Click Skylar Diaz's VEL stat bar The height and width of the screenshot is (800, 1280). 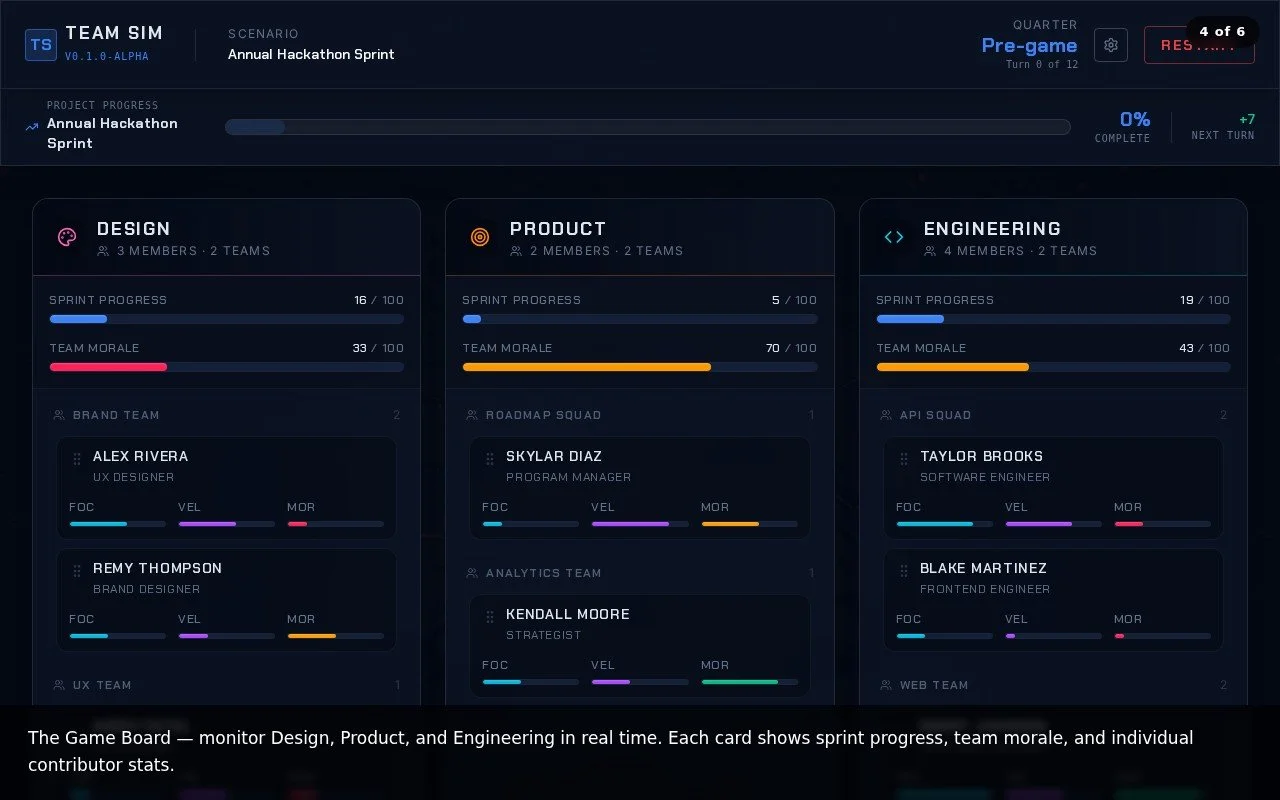coord(640,524)
